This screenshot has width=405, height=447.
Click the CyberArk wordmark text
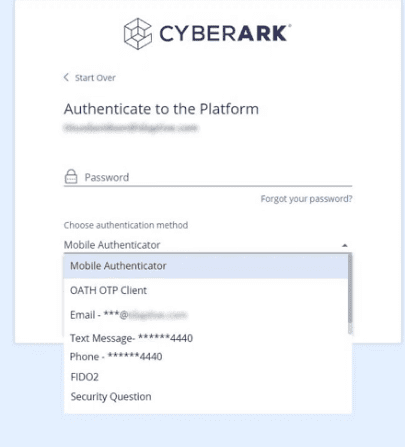(x=225, y=34)
